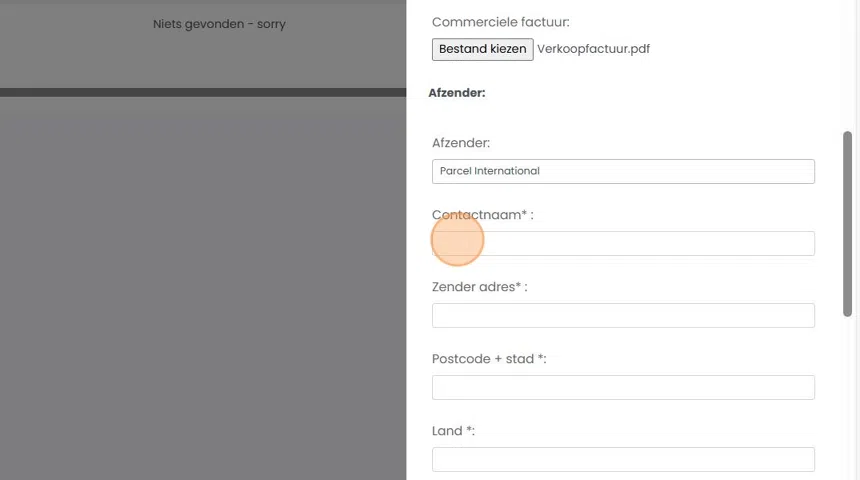
Task: Click the "Commerciele factuur:" label
Action: pyautogui.click(x=500, y=22)
